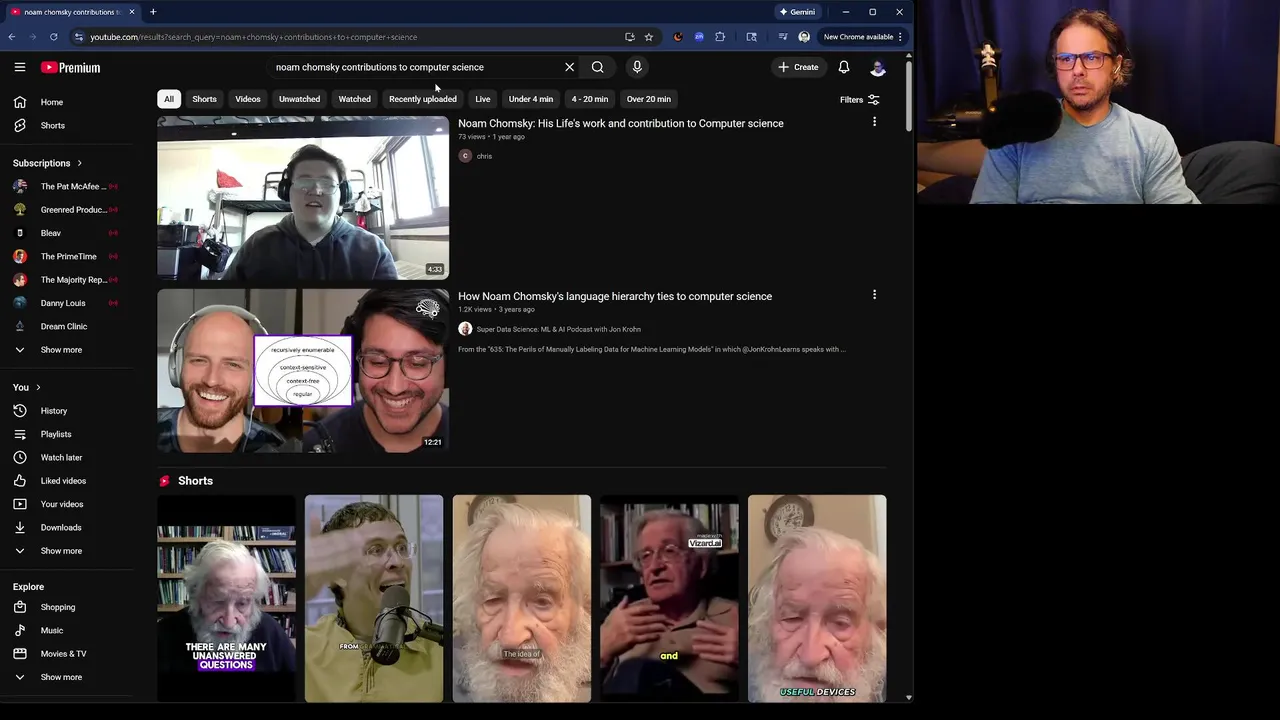
Task: Select the 4 - 20 min filter chip
Action: (590, 99)
